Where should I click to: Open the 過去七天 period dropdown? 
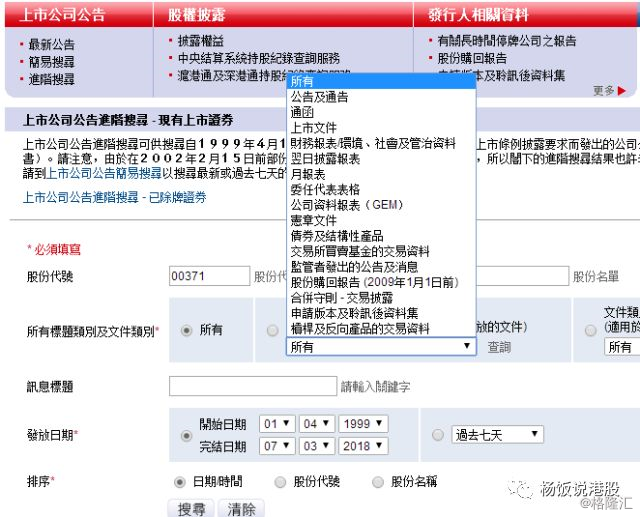point(498,435)
